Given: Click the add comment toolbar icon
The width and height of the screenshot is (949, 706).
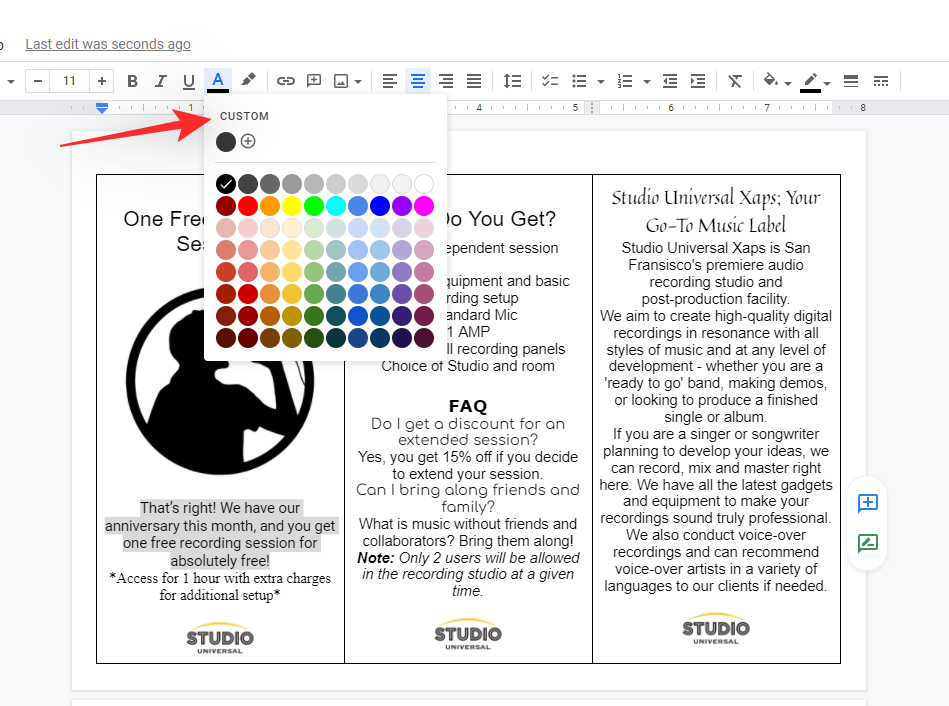Looking at the screenshot, I should click(314, 81).
